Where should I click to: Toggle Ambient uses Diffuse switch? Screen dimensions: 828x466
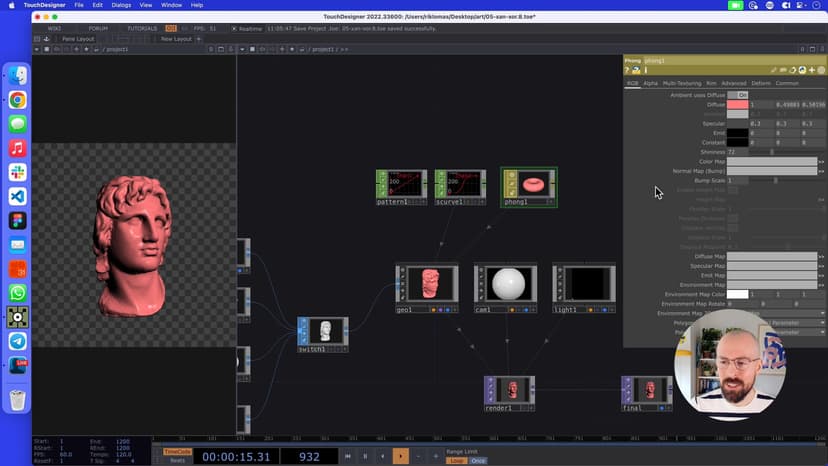click(738, 94)
